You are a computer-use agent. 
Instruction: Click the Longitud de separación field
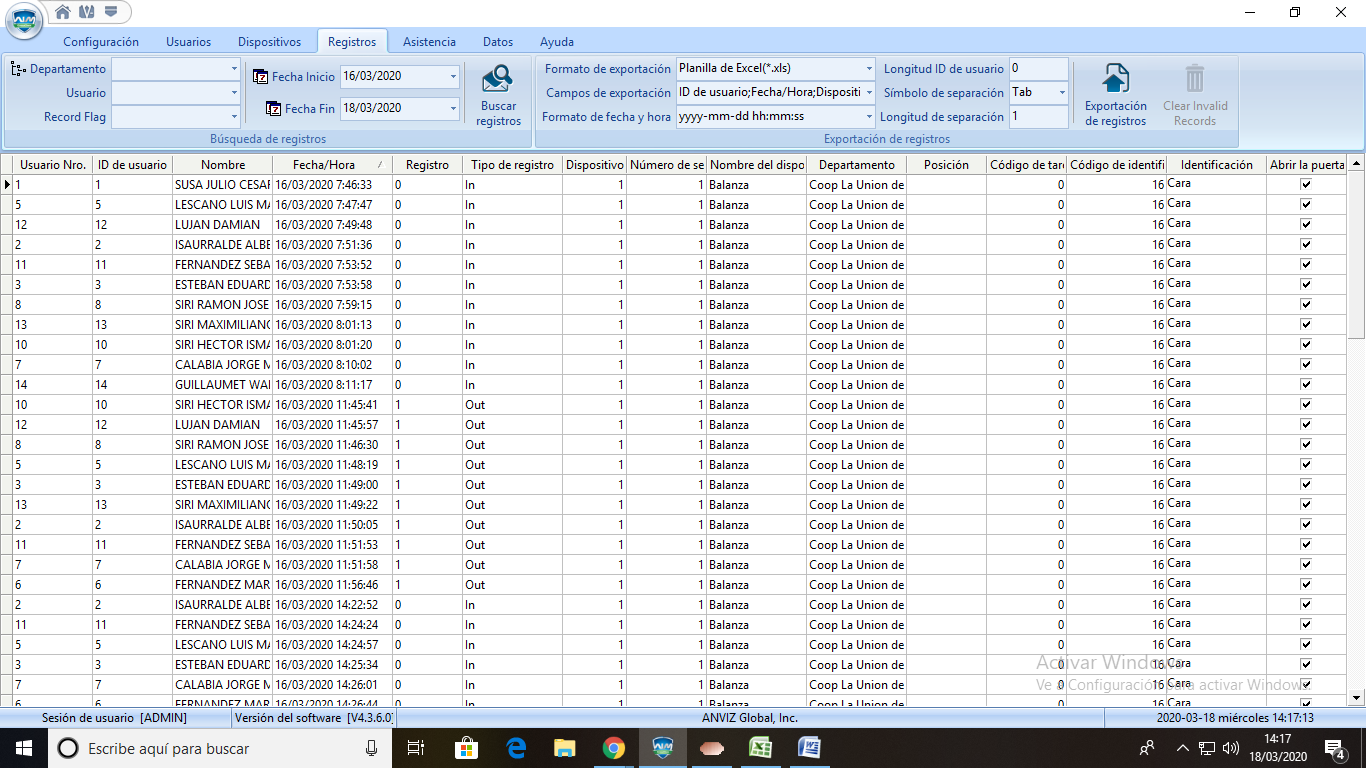click(x=1038, y=117)
